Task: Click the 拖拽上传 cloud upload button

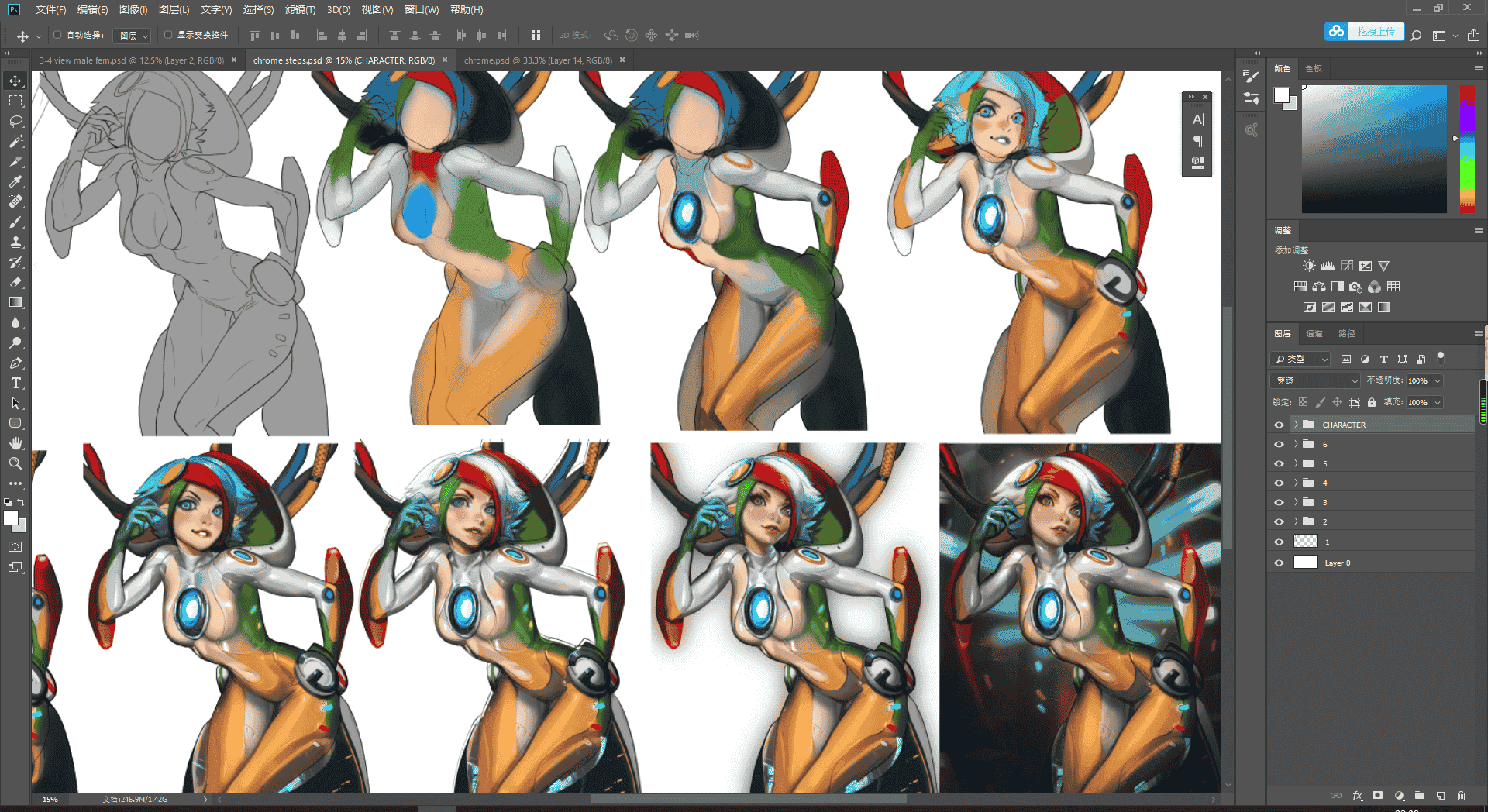Action: 1364,32
